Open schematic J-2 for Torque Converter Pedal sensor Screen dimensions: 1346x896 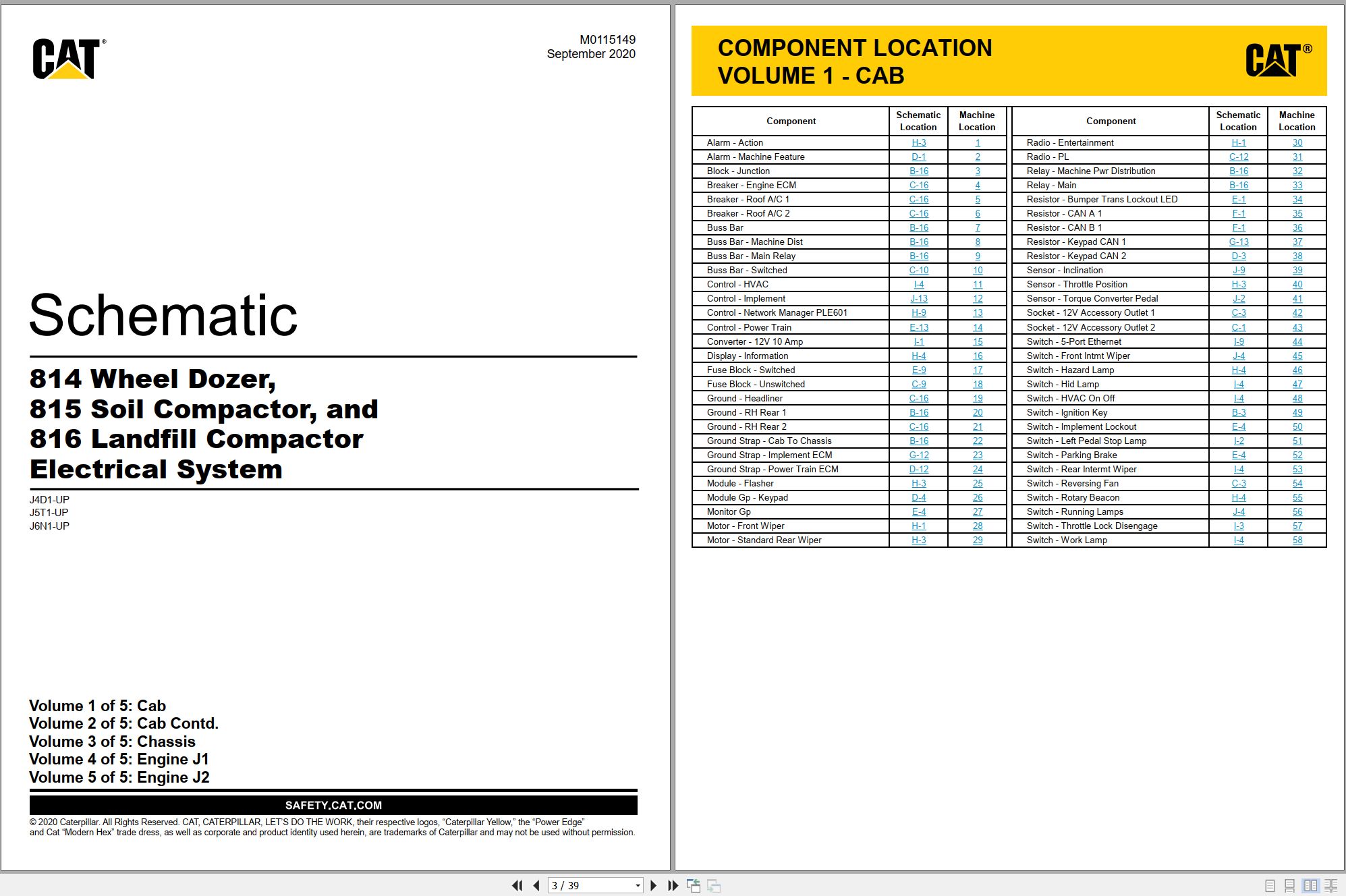click(x=1238, y=298)
